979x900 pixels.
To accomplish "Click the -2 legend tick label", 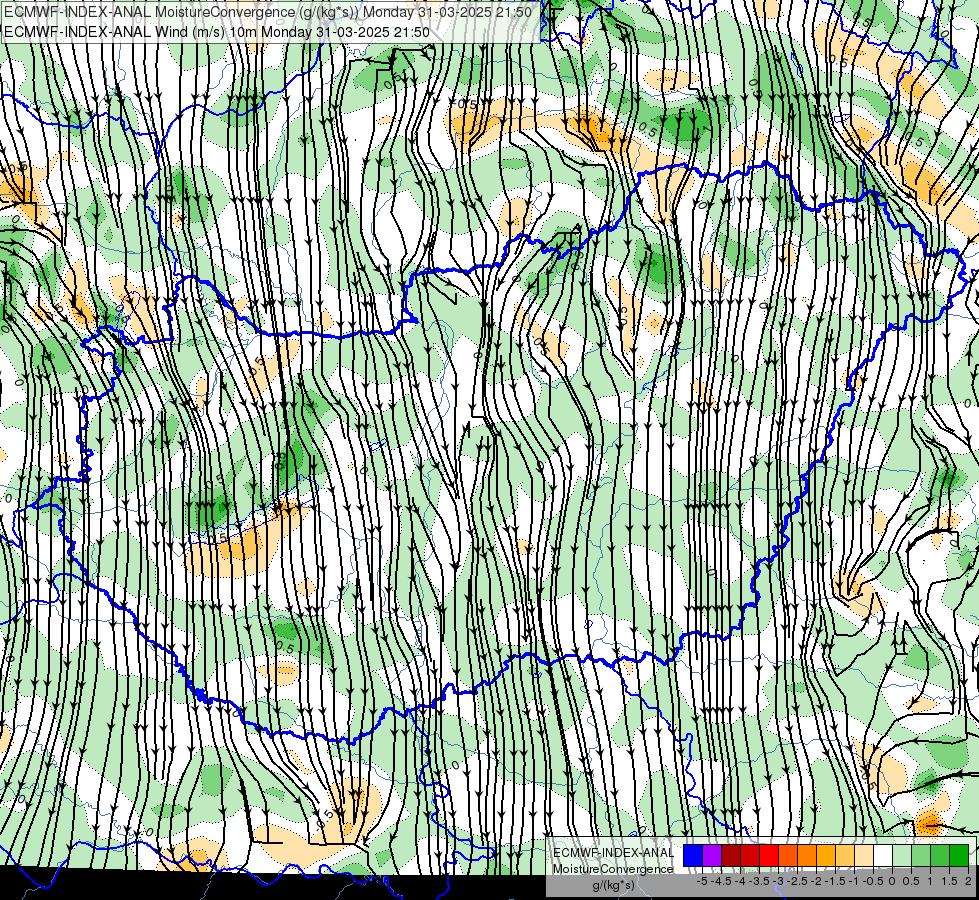I will click(x=816, y=881).
